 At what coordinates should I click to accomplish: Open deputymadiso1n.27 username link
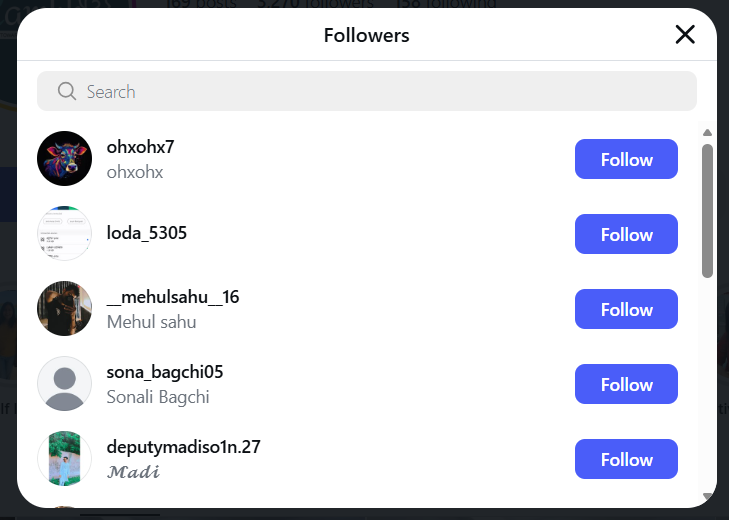(183, 447)
